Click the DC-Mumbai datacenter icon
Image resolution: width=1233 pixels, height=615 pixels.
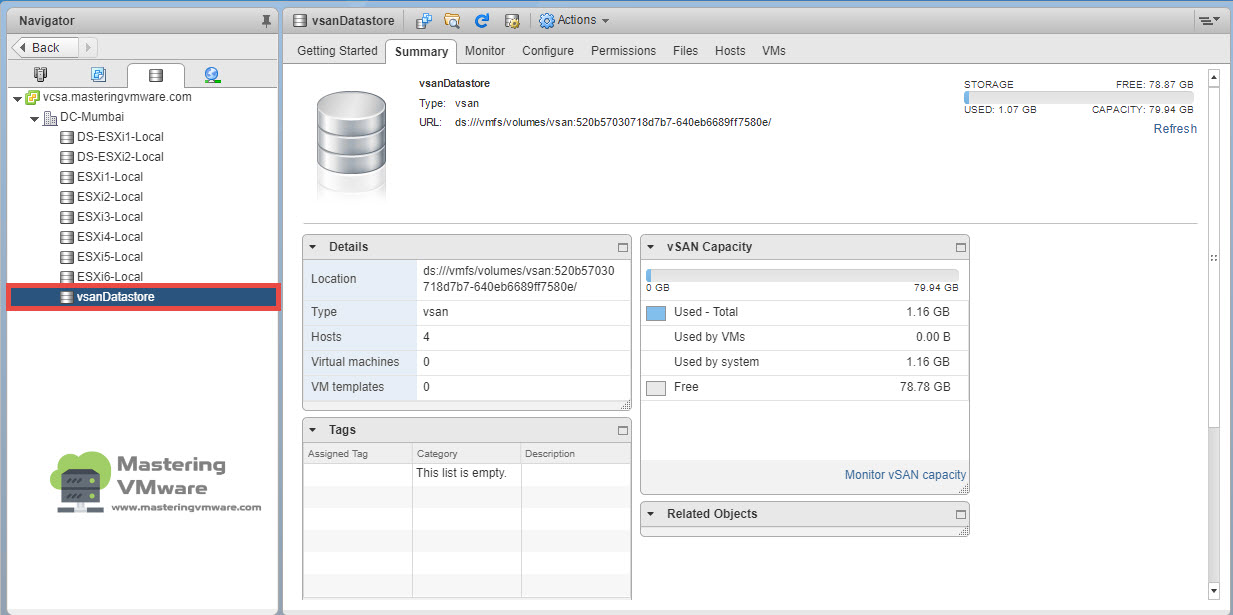[50, 118]
